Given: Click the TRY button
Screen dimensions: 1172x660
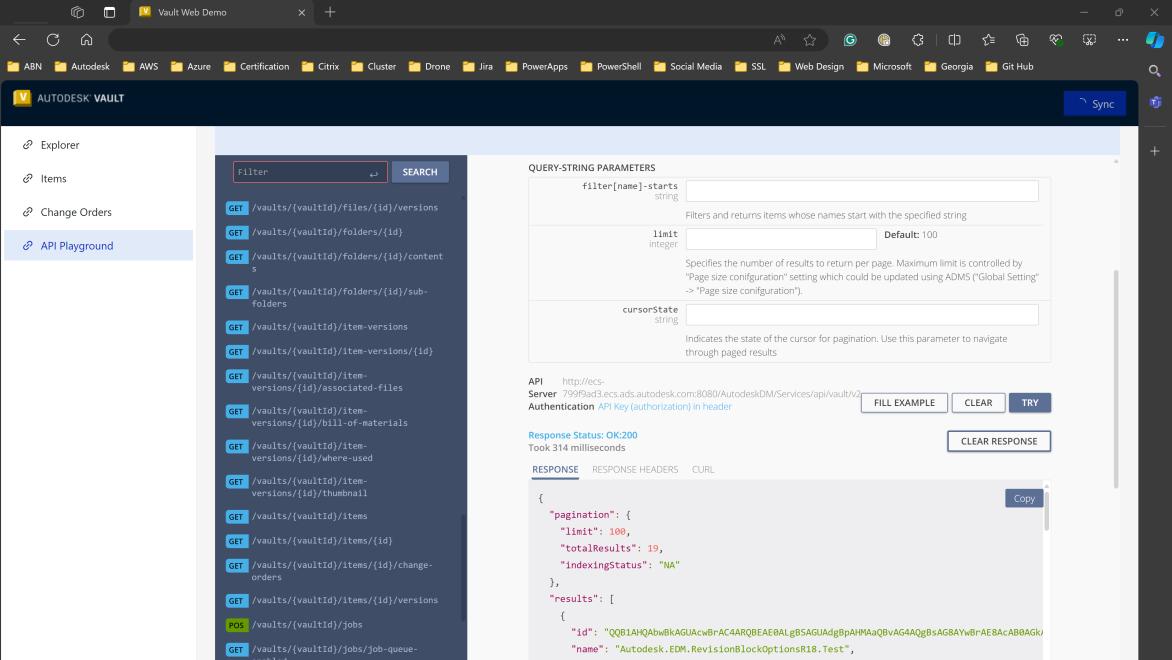Looking at the screenshot, I should pos(1029,403).
